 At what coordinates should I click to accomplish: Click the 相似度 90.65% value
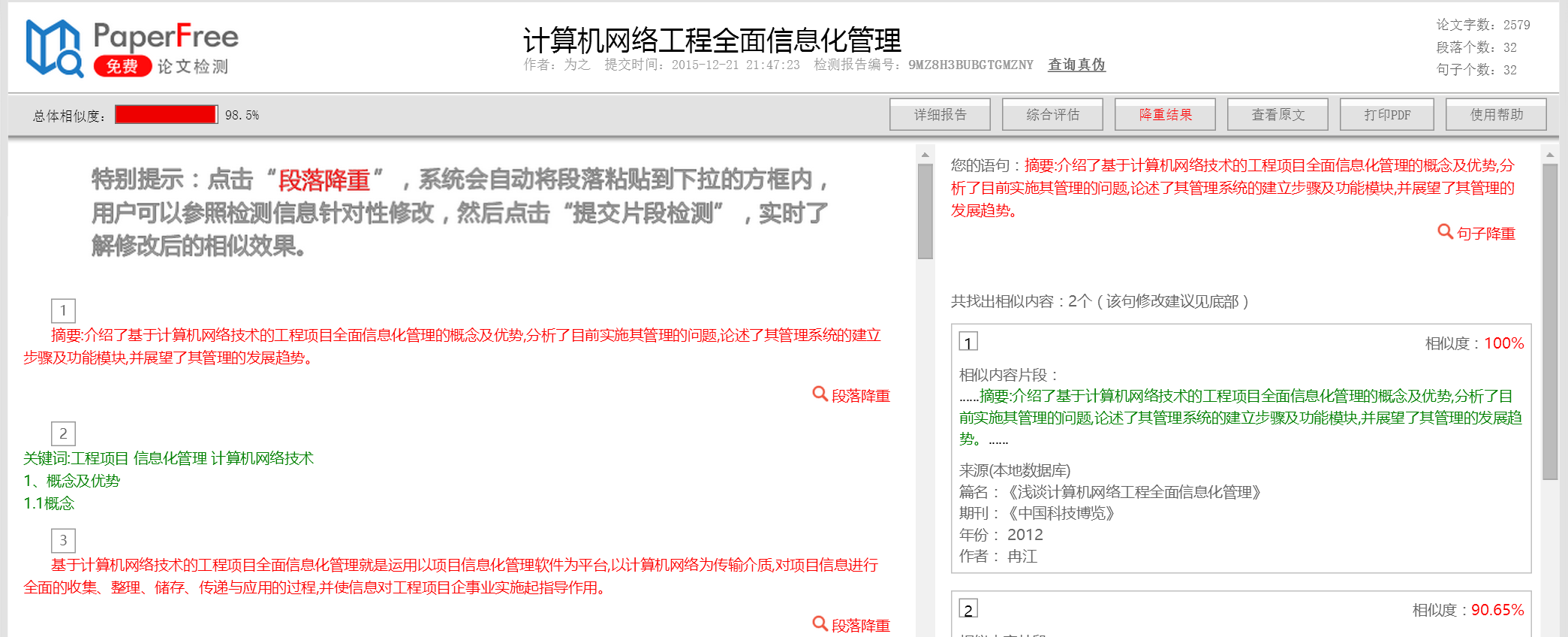coord(1497,610)
